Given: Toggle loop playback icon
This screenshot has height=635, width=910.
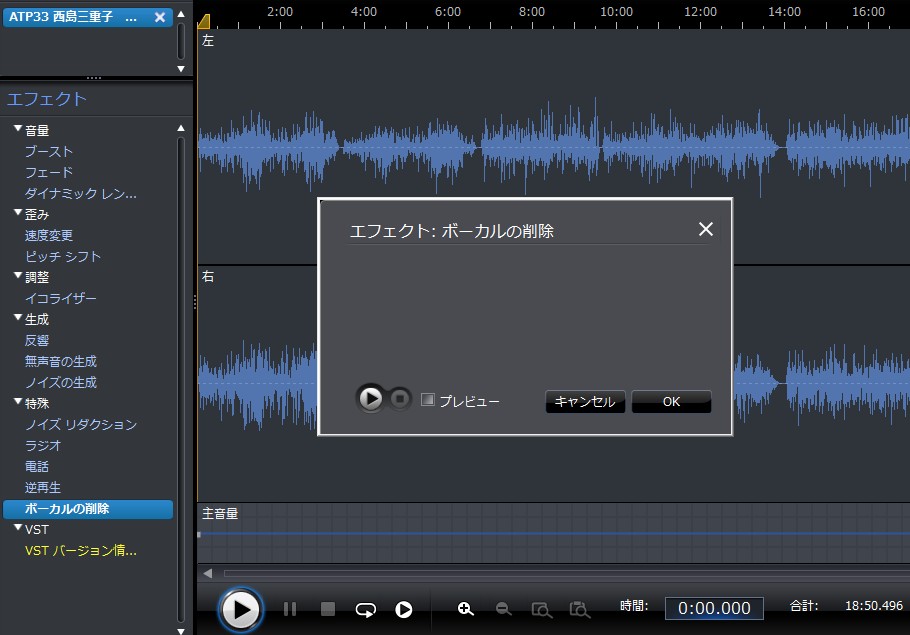Looking at the screenshot, I should tap(366, 609).
